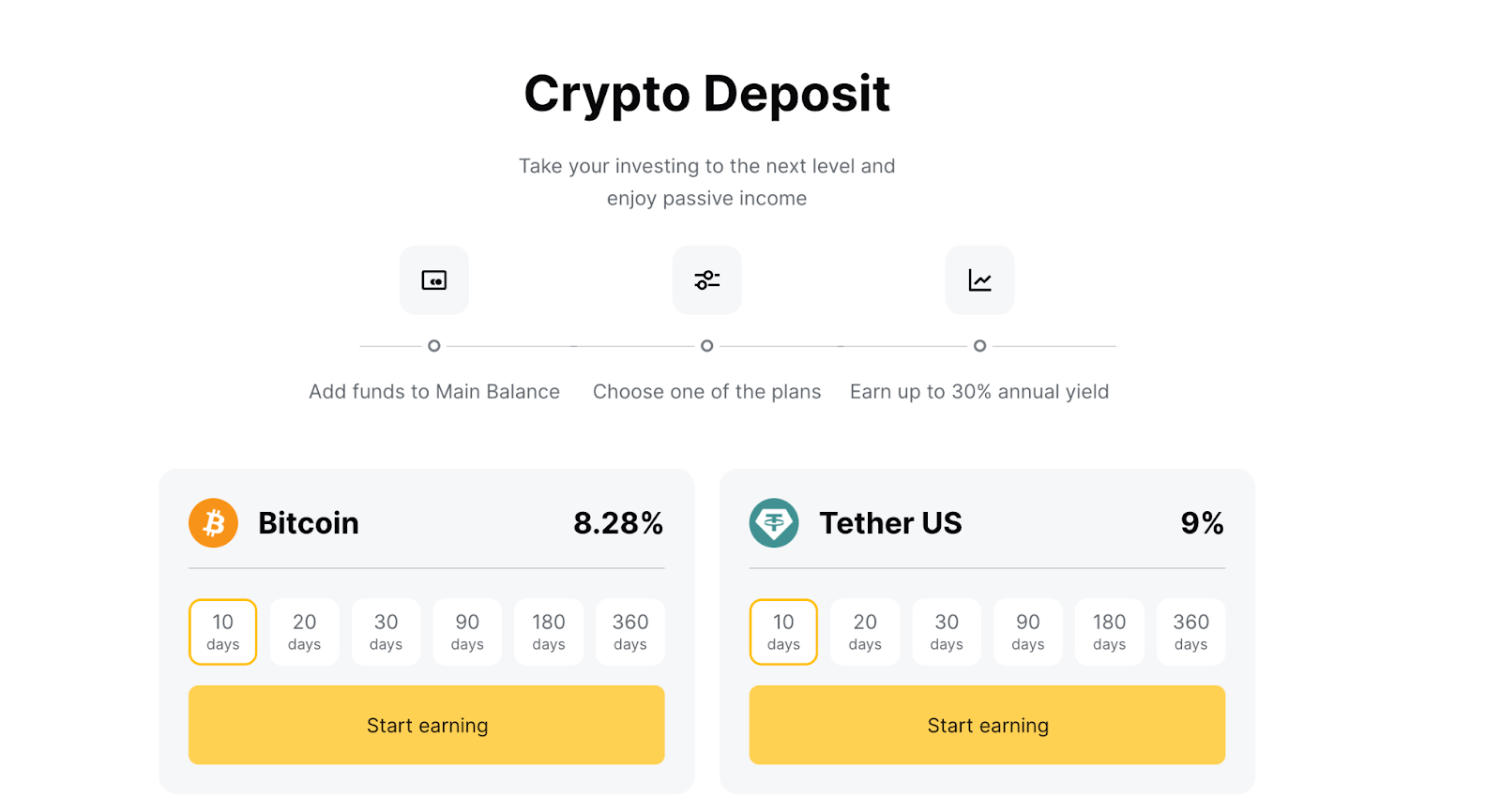This screenshot has height=812, width=1501.
Task: Click the Bitcoin currency logo
Action: (213, 522)
